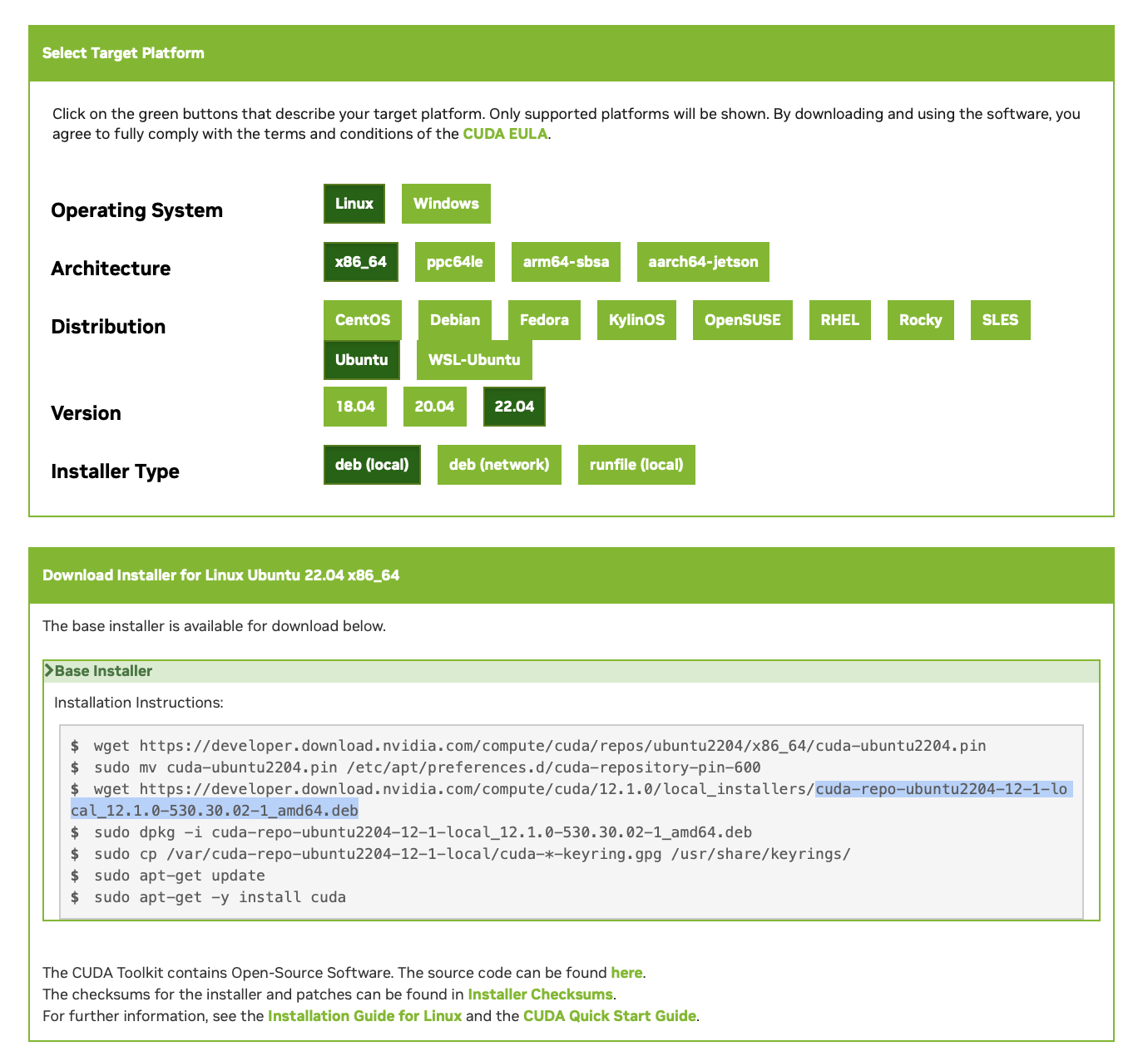Choose the ppc64le architecture
This screenshot has width=1148, height=1061.
pos(455,262)
